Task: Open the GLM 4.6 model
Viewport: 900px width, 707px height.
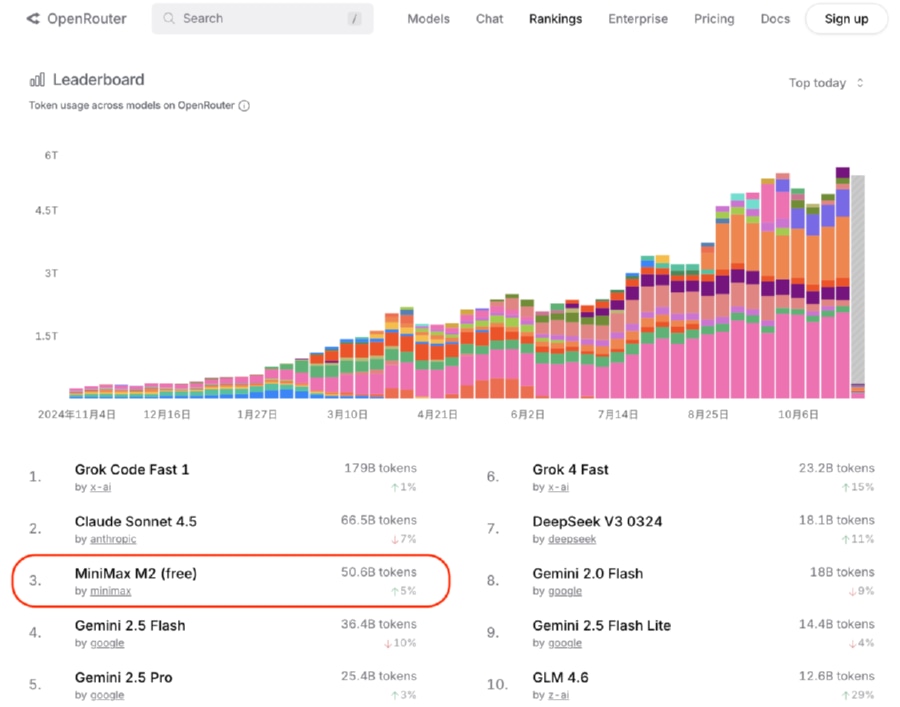Action: 560,677
